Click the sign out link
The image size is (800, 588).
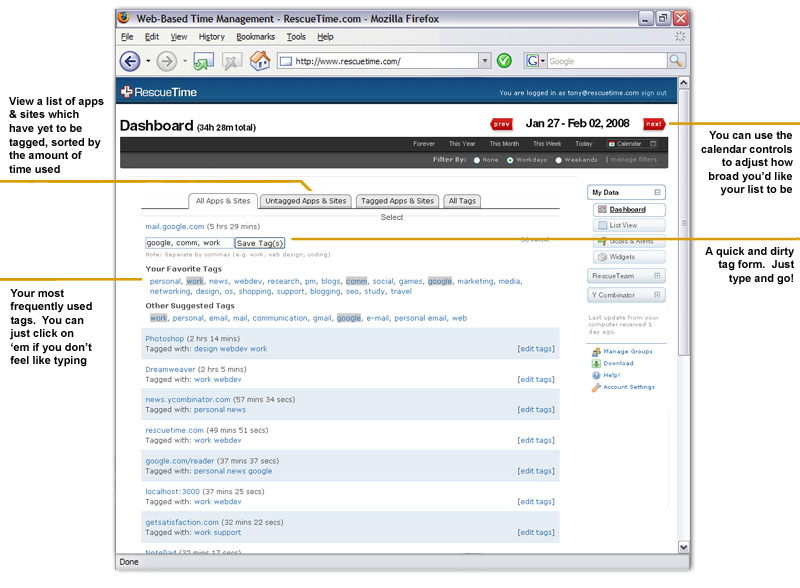654,93
